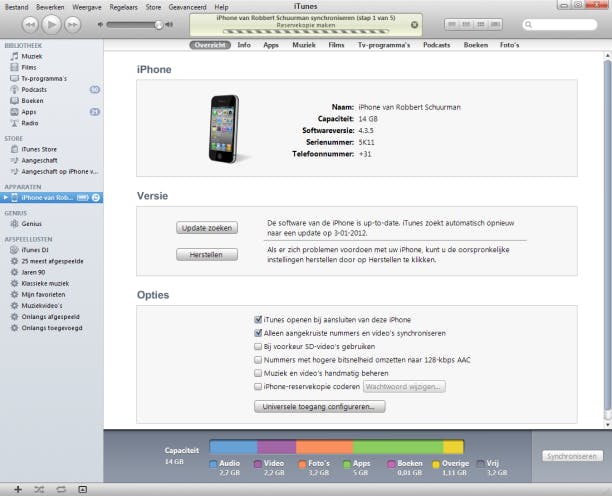This screenshot has height=496, width=612.
Task: Toggle repeat icon at bottom
Action: (x=61, y=489)
